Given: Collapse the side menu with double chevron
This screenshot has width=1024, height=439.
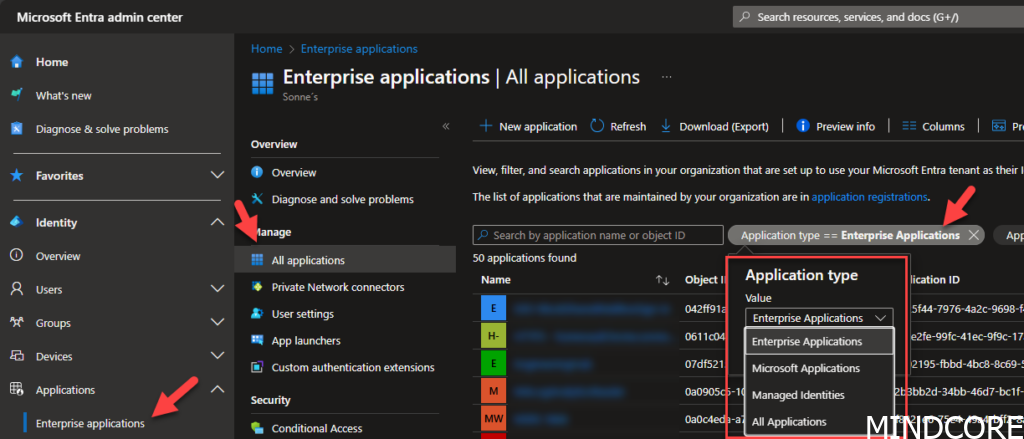Looking at the screenshot, I should 446,126.
